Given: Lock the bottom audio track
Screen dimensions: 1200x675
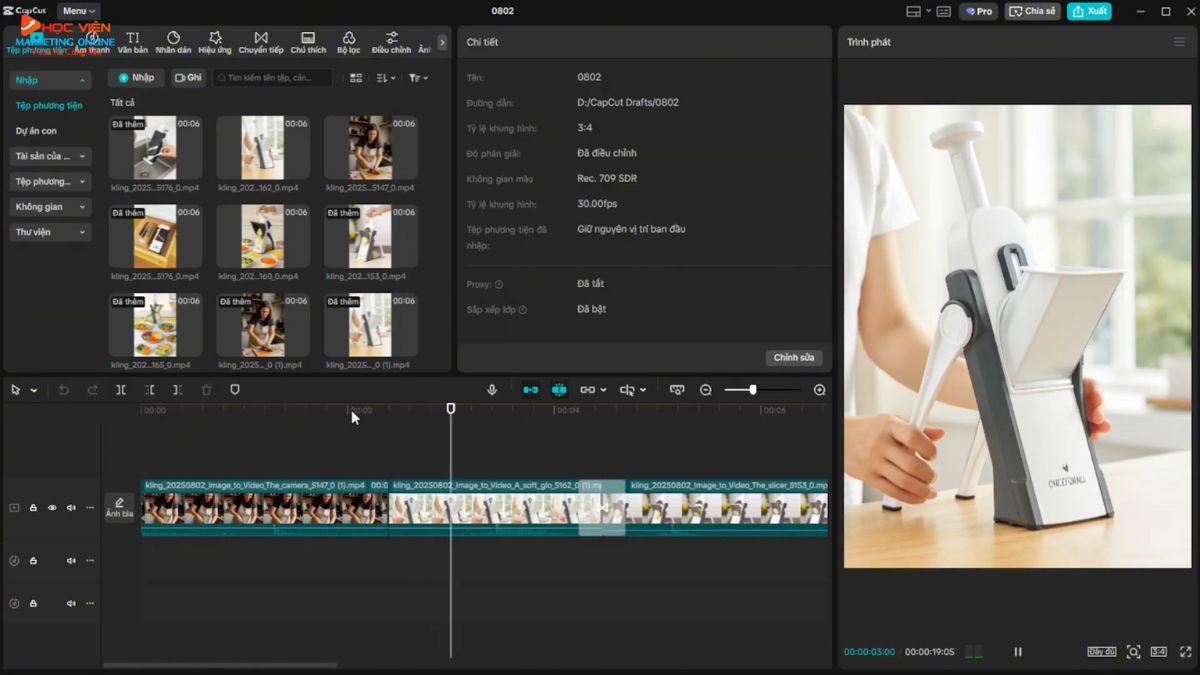Looking at the screenshot, I should 33,604.
